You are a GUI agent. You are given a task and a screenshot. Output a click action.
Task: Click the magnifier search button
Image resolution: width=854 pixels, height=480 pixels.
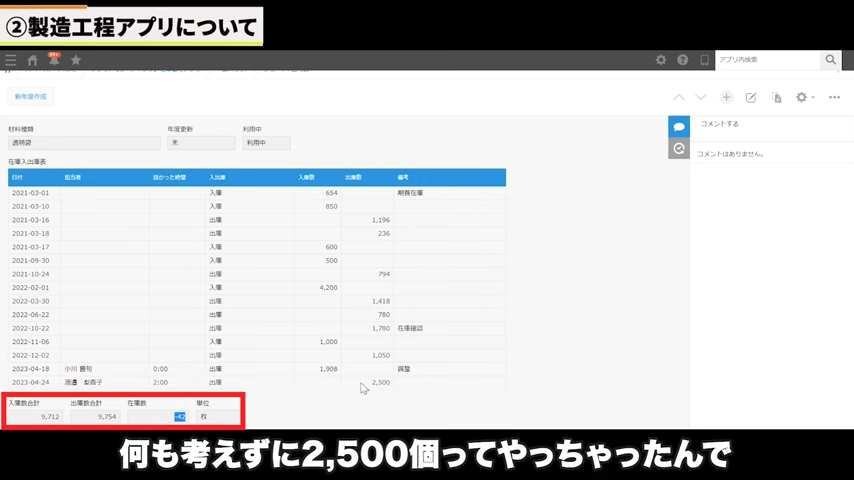(831, 60)
